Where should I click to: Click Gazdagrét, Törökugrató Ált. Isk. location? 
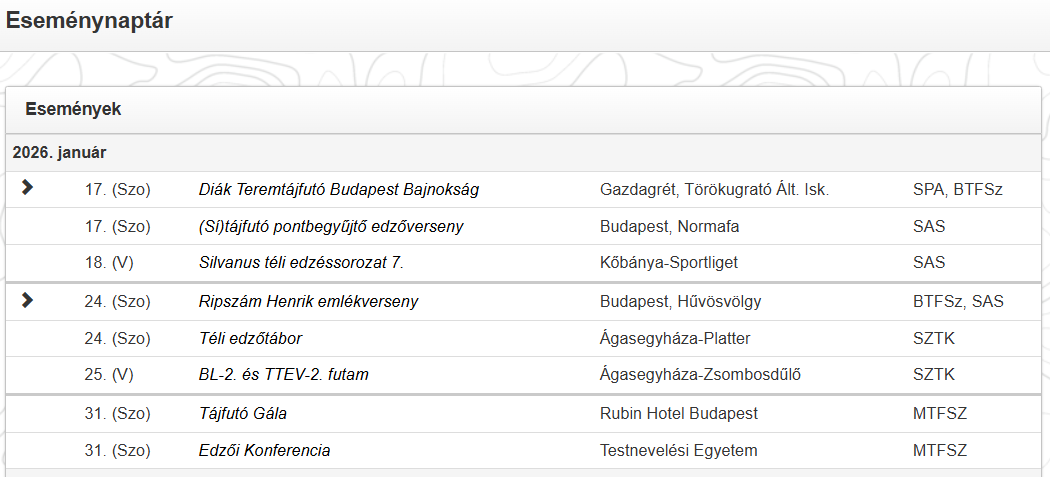(714, 189)
